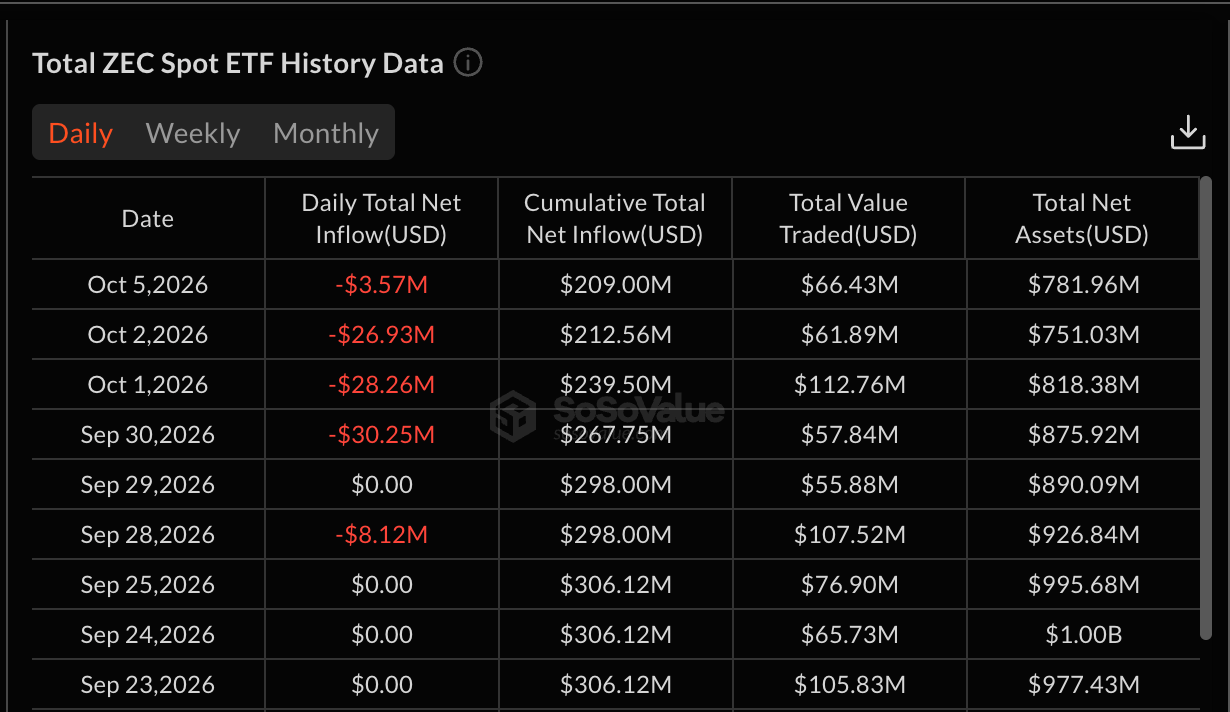This screenshot has height=712, width=1230.
Task: Click the $267.75M cumulative inflow cell
Action: point(615,435)
